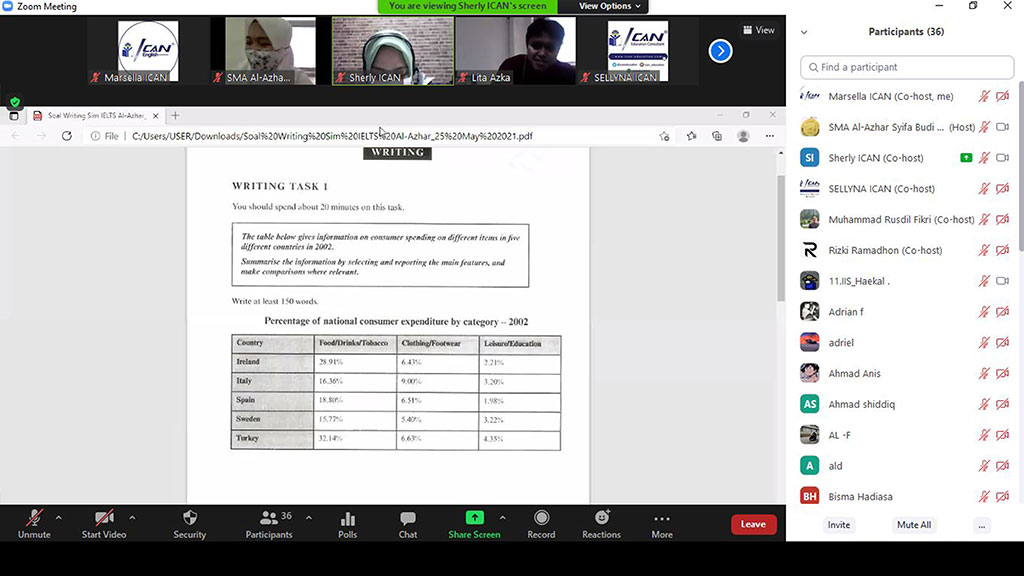Expand video options arrow next to Start Video
Image resolution: width=1024 pixels, height=576 pixels.
pos(132,518)
